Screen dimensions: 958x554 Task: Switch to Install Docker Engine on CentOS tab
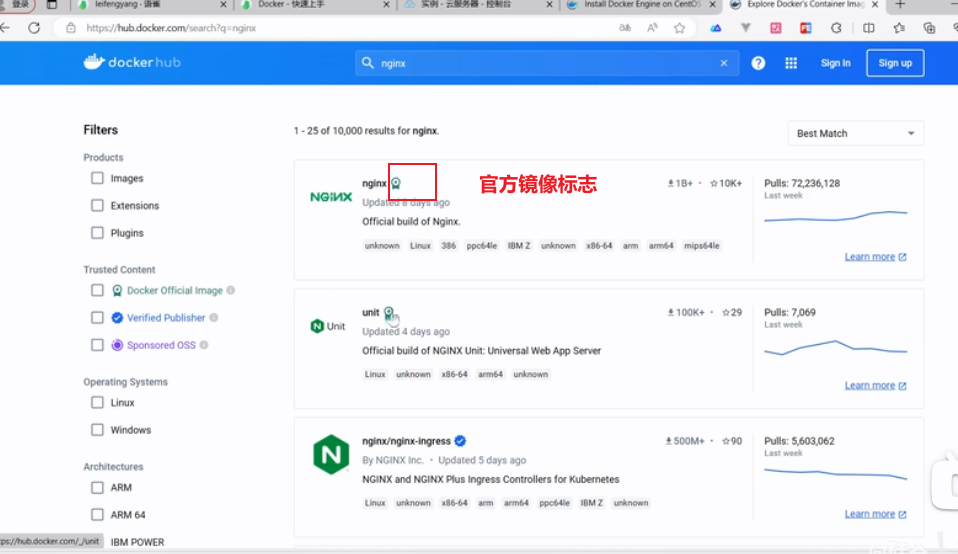[641, 5]
